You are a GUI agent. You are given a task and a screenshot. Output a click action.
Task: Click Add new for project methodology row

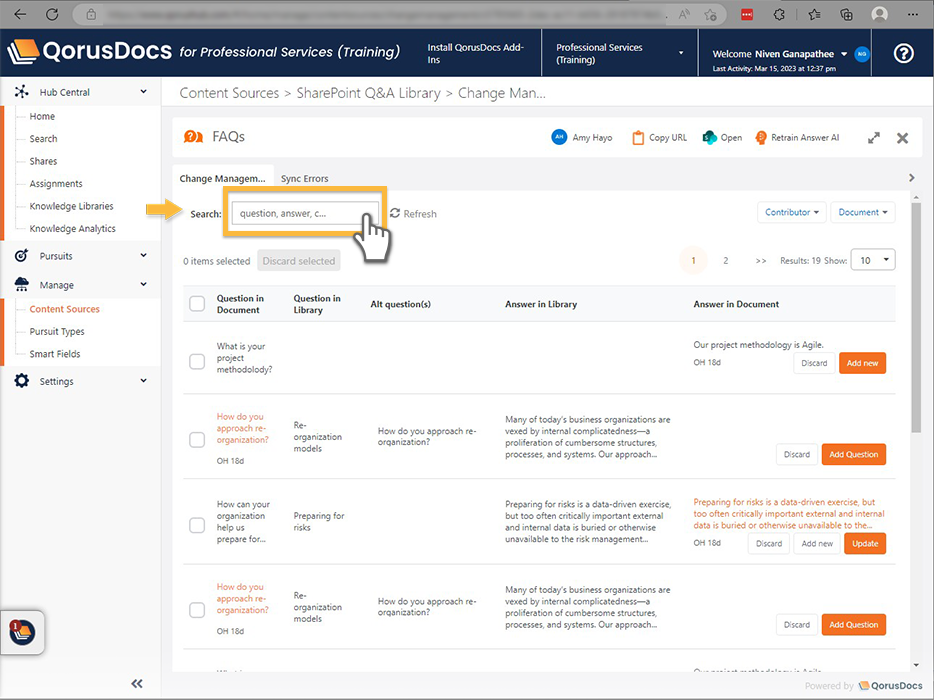click(862, 363)
